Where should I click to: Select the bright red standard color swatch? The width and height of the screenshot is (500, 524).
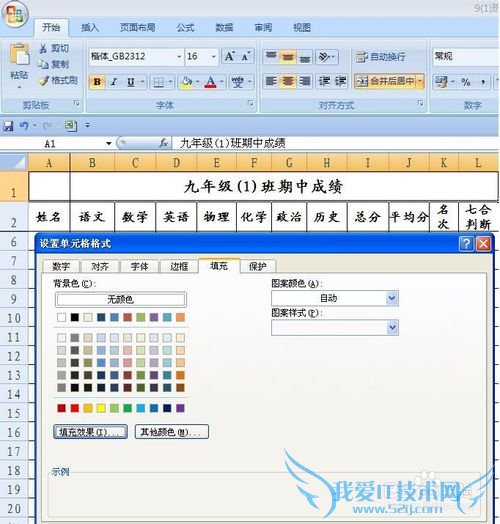click(75, 408)
